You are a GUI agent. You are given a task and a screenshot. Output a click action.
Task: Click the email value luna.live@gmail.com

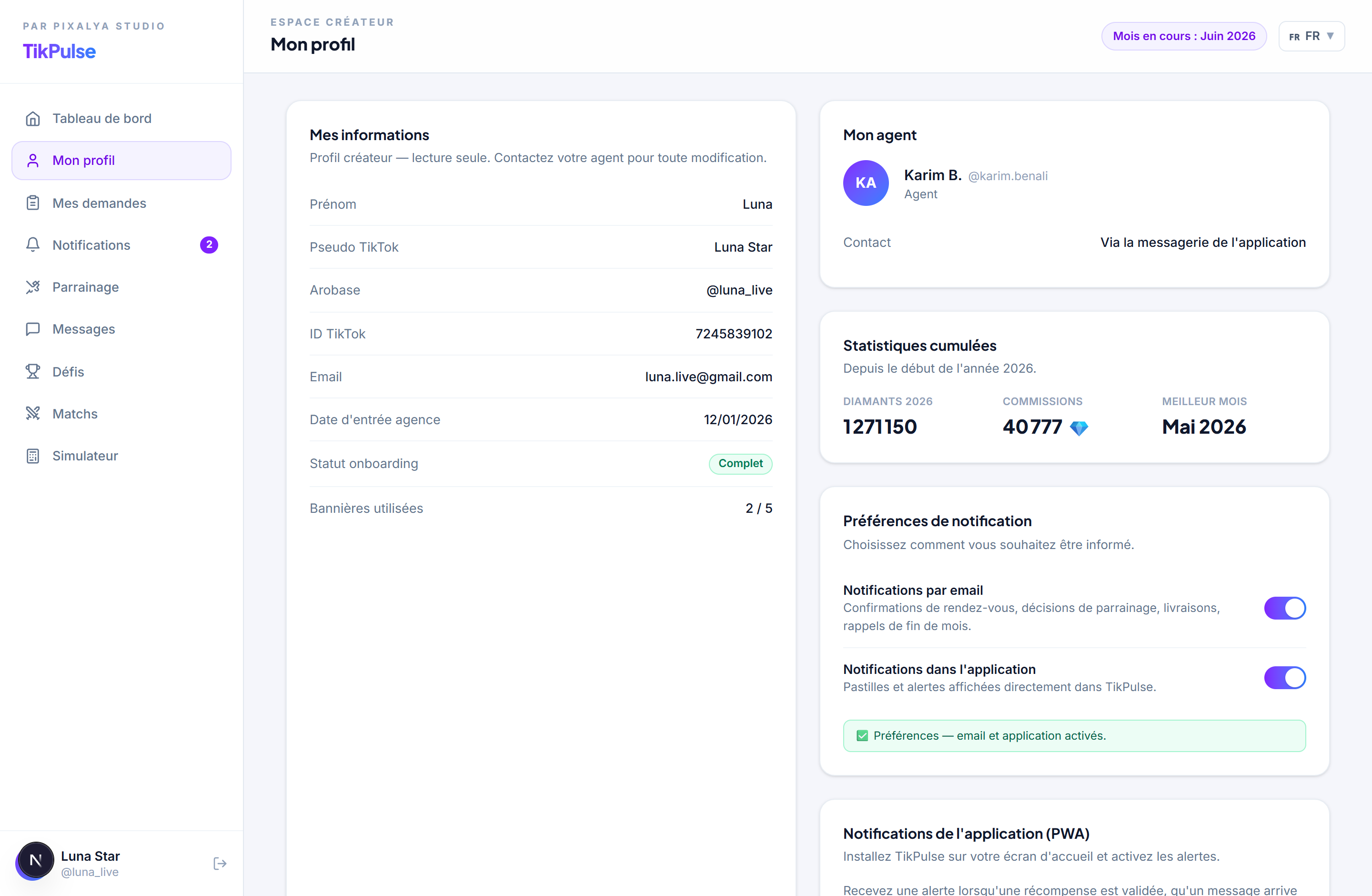tap(708, 377)
